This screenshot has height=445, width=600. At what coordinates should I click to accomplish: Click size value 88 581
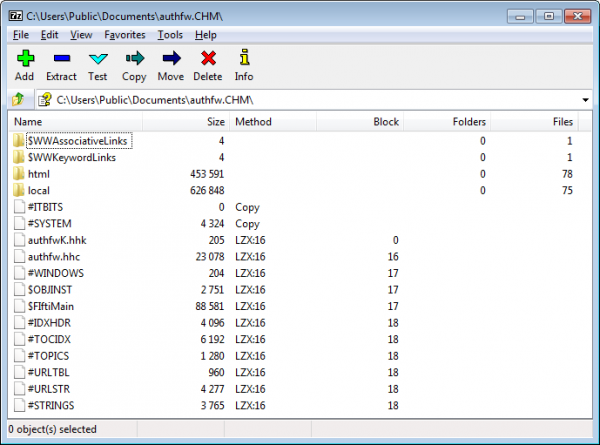tap(210, 306)
